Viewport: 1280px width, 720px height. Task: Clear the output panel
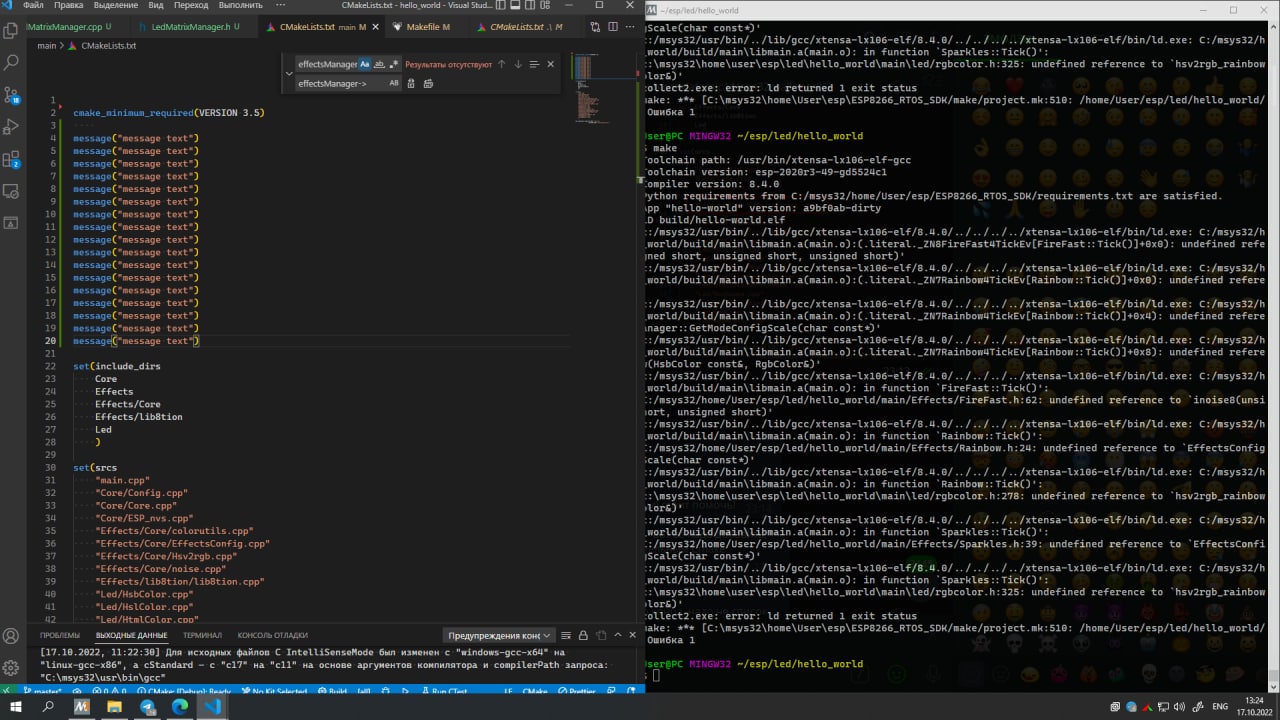[565, 635]
